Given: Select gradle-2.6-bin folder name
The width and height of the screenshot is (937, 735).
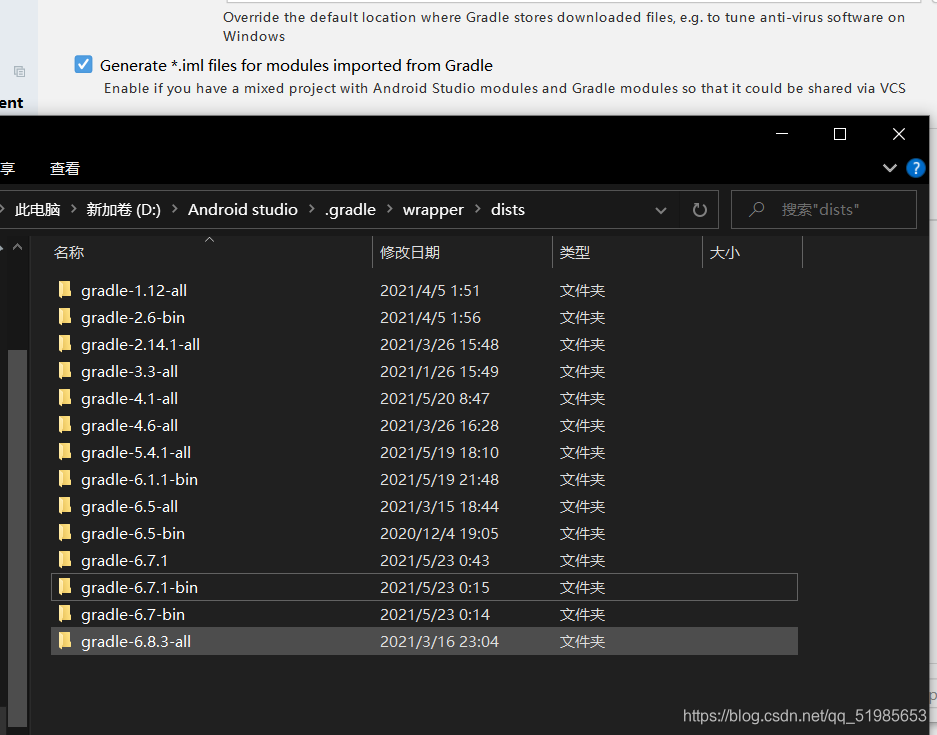Looking at the screenshot, I should pyautogui.click(x=133, y=317).
